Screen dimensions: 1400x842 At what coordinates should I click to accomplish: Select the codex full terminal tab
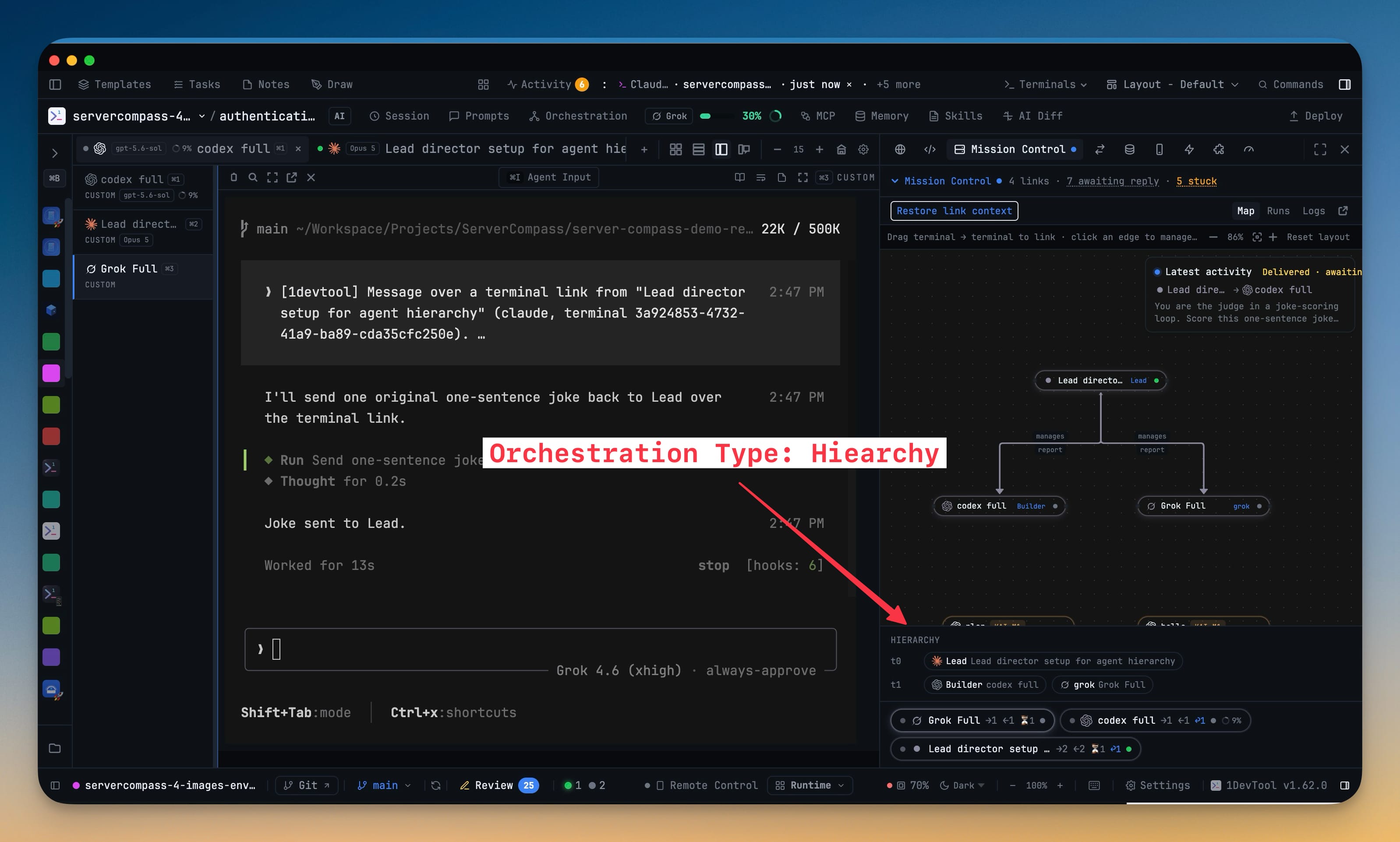(x=192, y=149)
